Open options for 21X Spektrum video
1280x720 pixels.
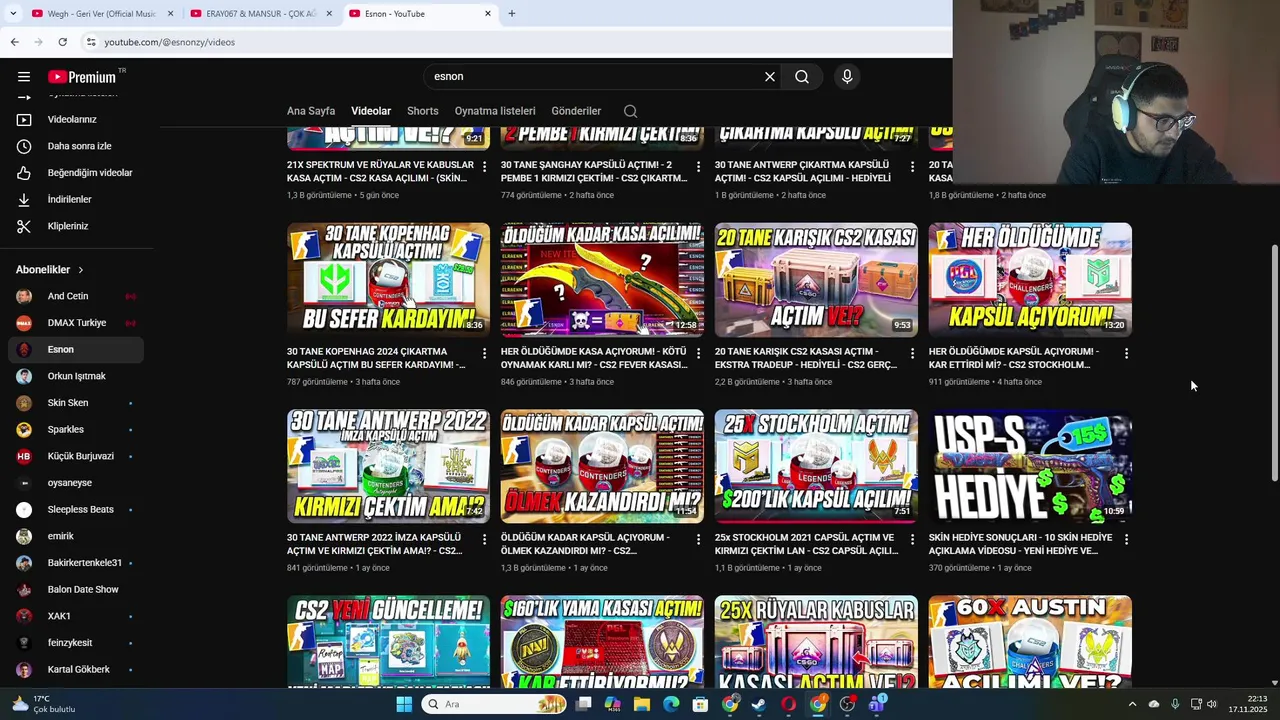tap(484, 166)
